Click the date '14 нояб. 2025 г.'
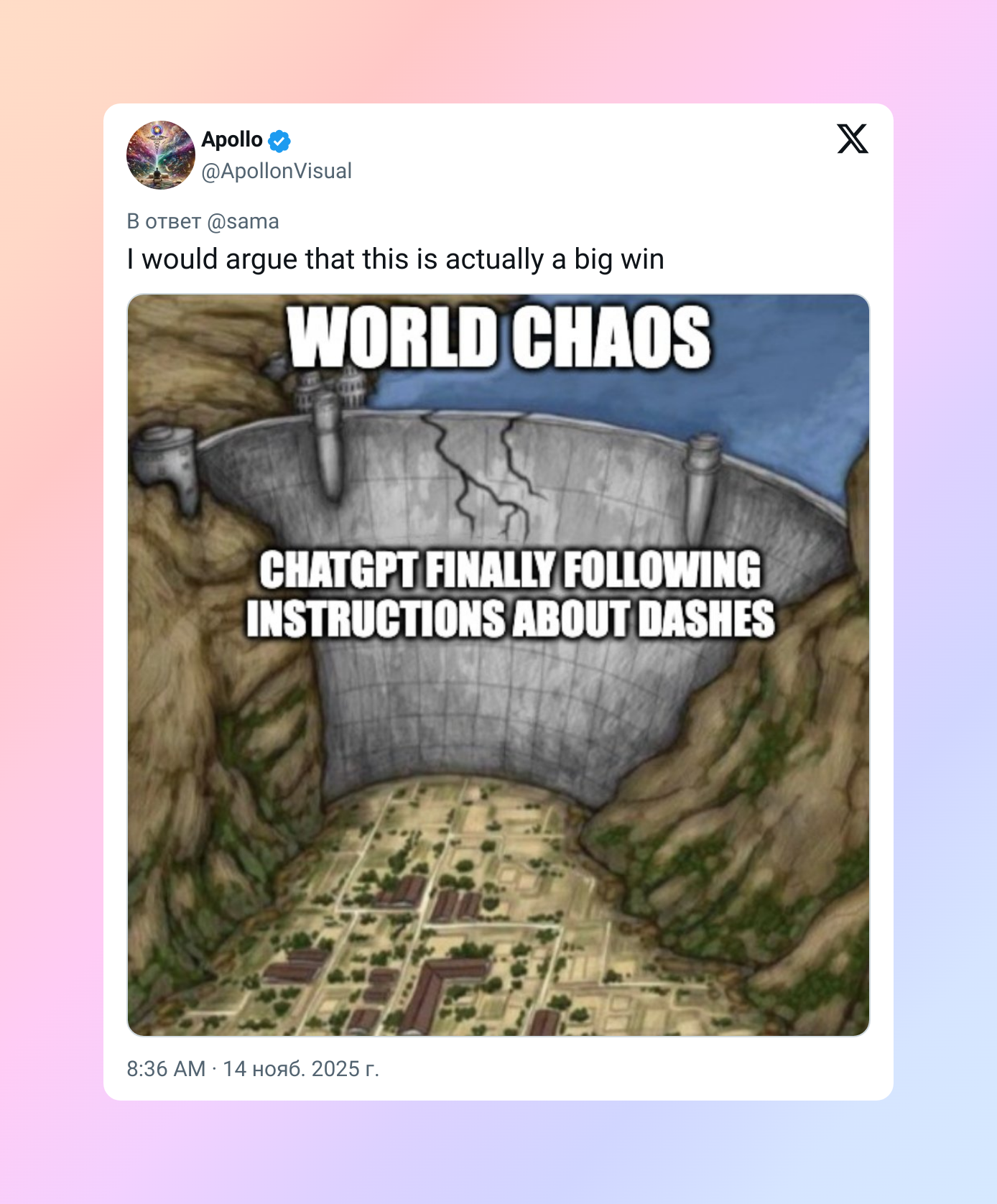 (x=301, y=1069)
